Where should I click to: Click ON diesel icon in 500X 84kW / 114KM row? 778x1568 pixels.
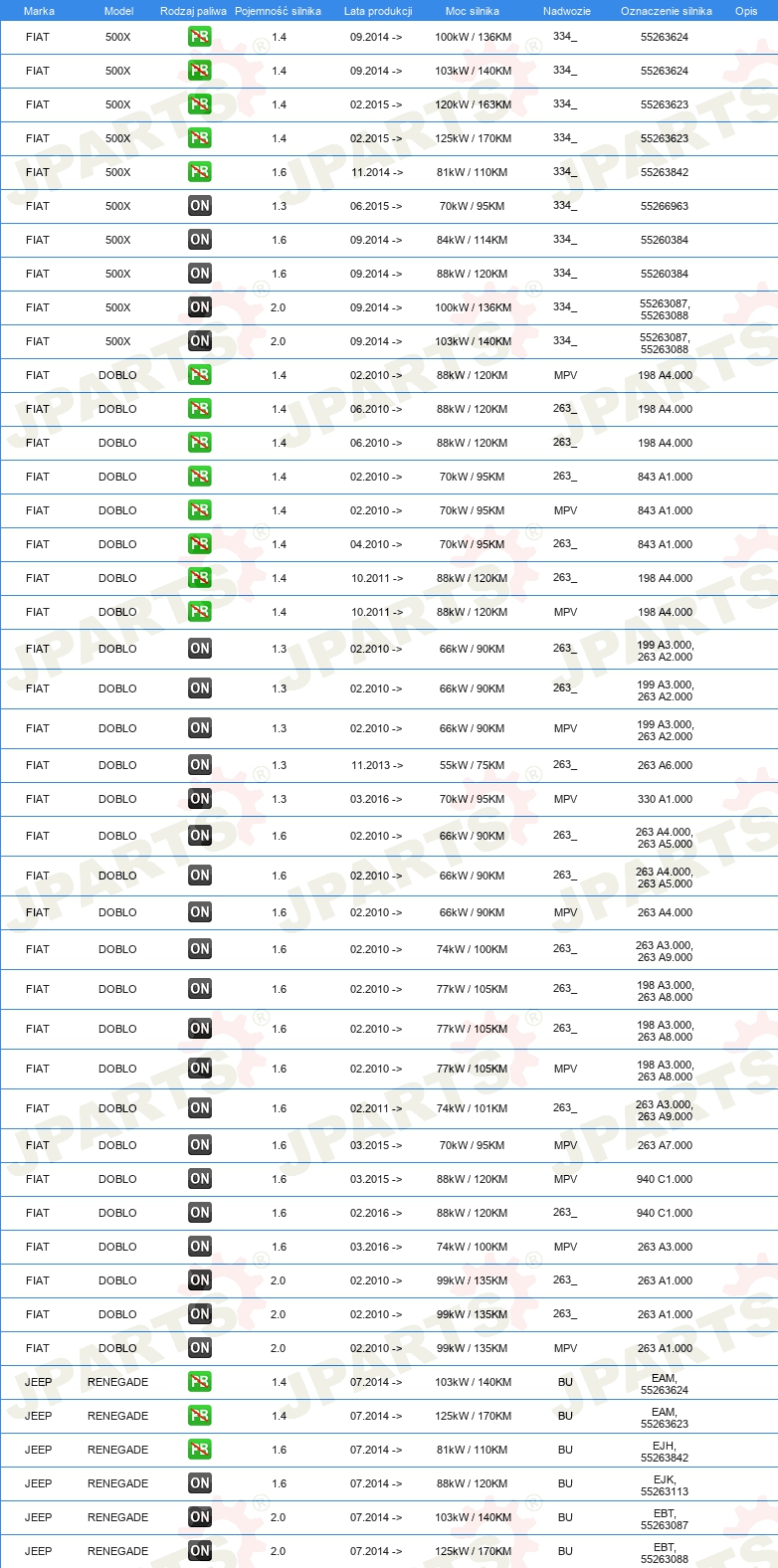200,240
